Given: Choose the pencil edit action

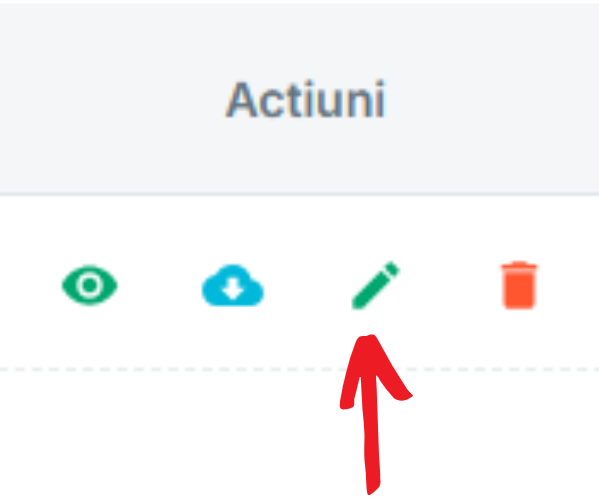Looking at the screenshot, I should coord(376,285).
